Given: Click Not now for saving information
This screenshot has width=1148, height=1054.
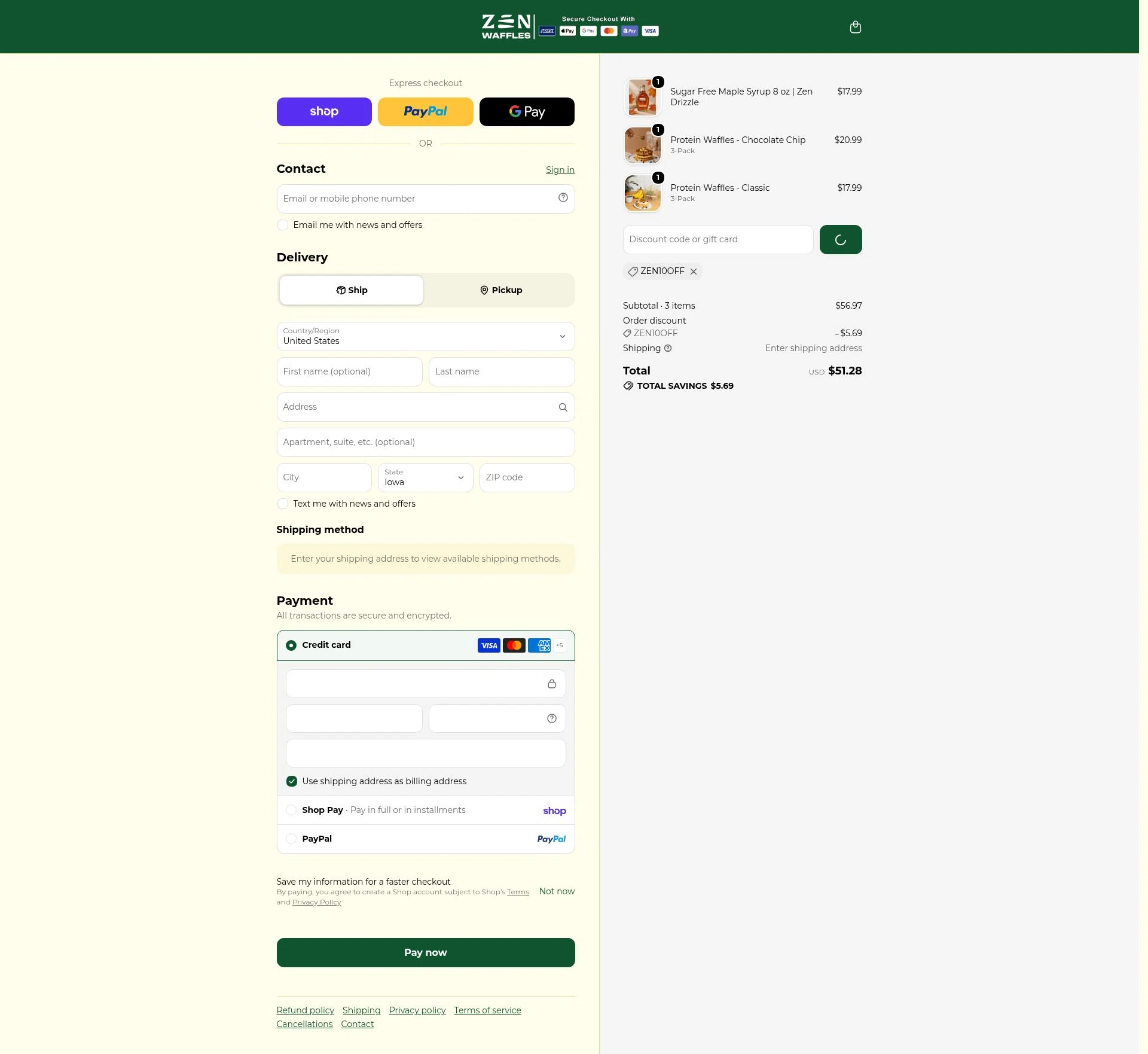Looking at the screenshot, I should pos(557,891).
